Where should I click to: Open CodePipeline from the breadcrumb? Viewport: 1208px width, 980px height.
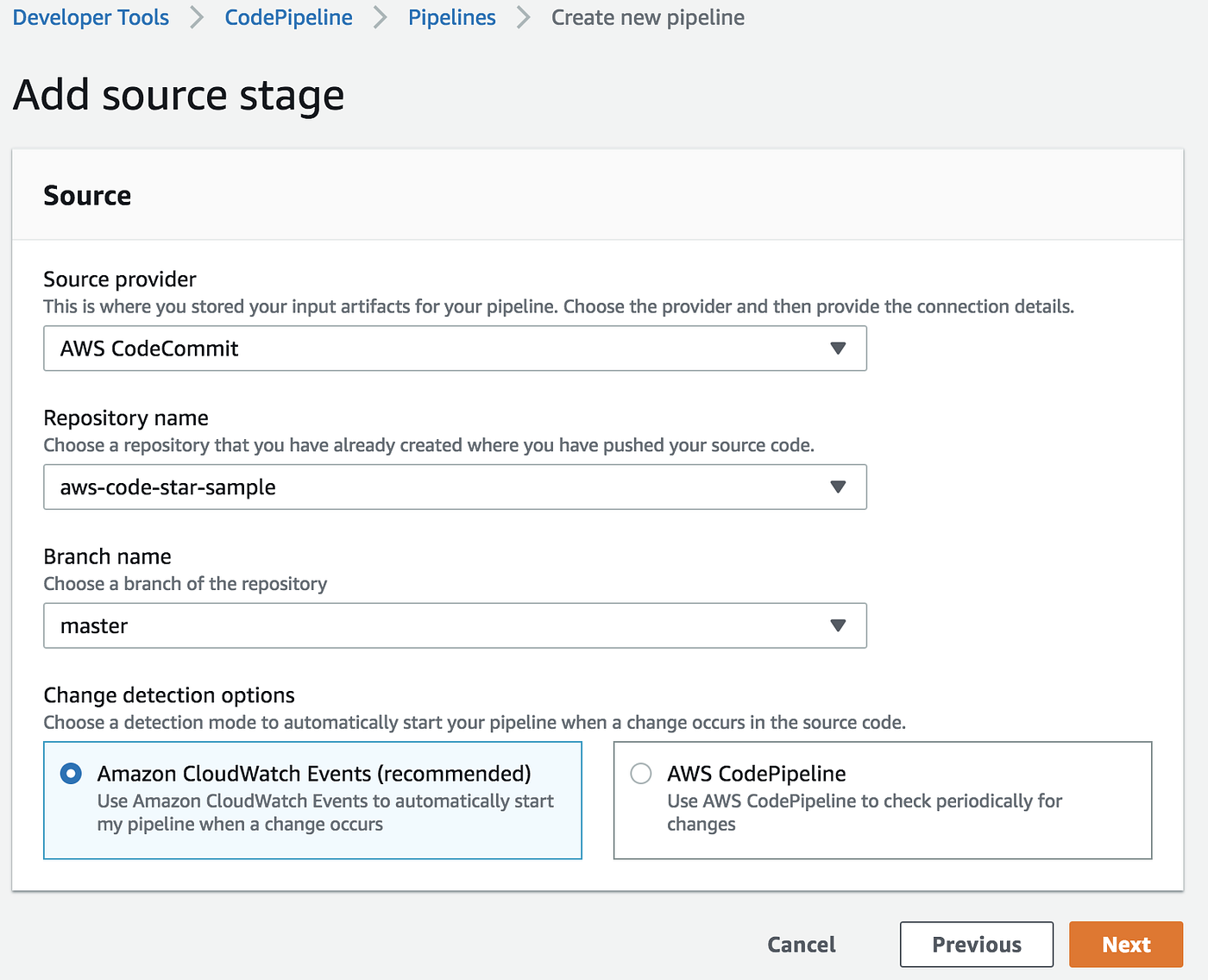click(288, 17)
